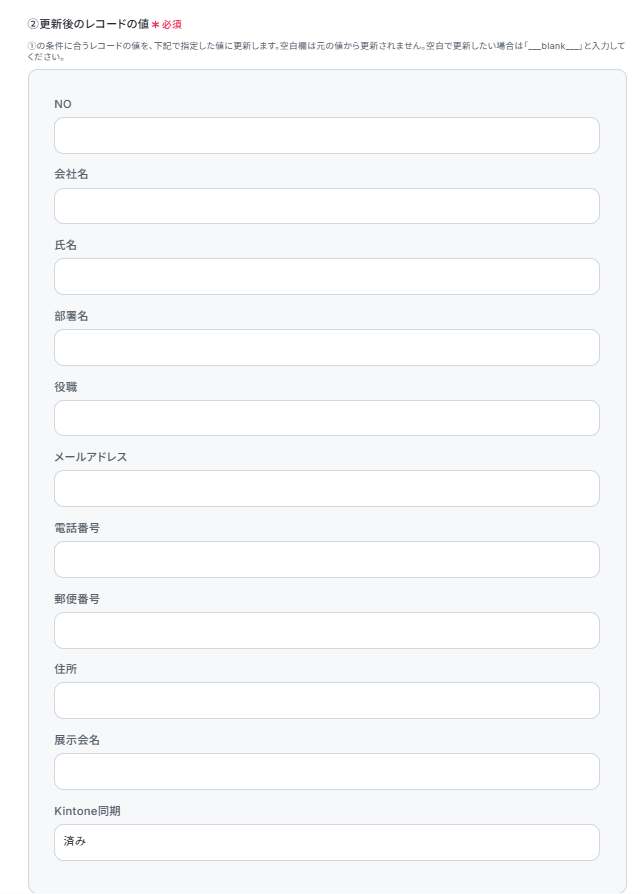Click the ___blank___ instruction description text
This screenshot has height=894, width=641.
[326, 51]
